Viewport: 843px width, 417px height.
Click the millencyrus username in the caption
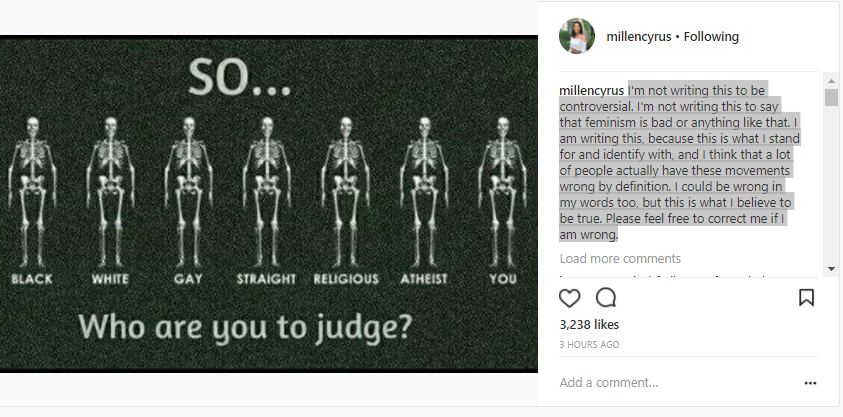pos(592,90)
